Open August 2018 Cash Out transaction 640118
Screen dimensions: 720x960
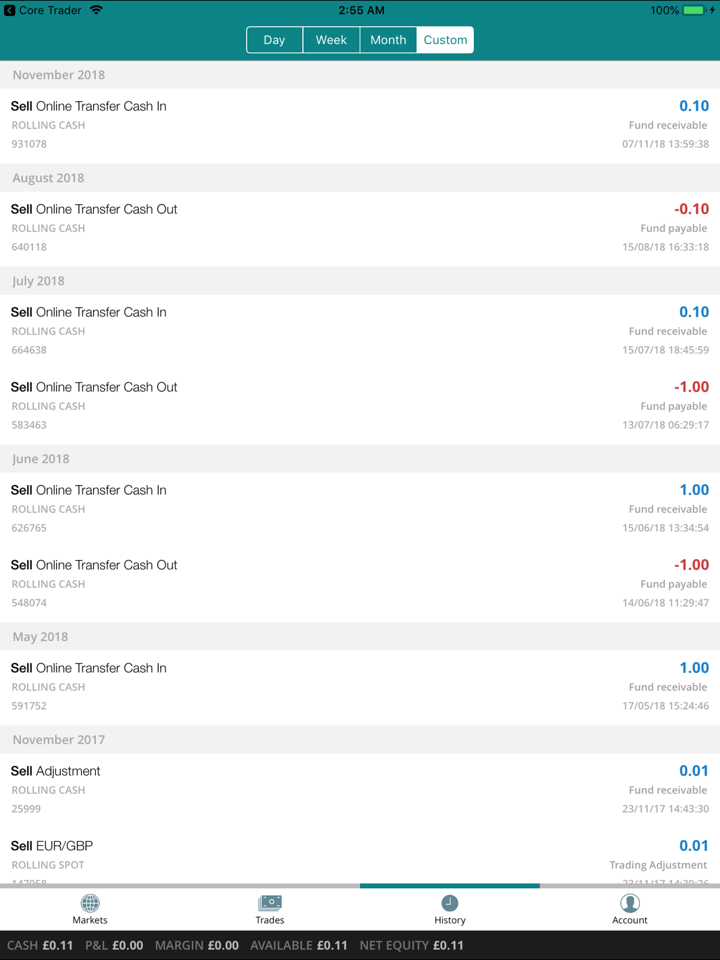click(360, 228)
